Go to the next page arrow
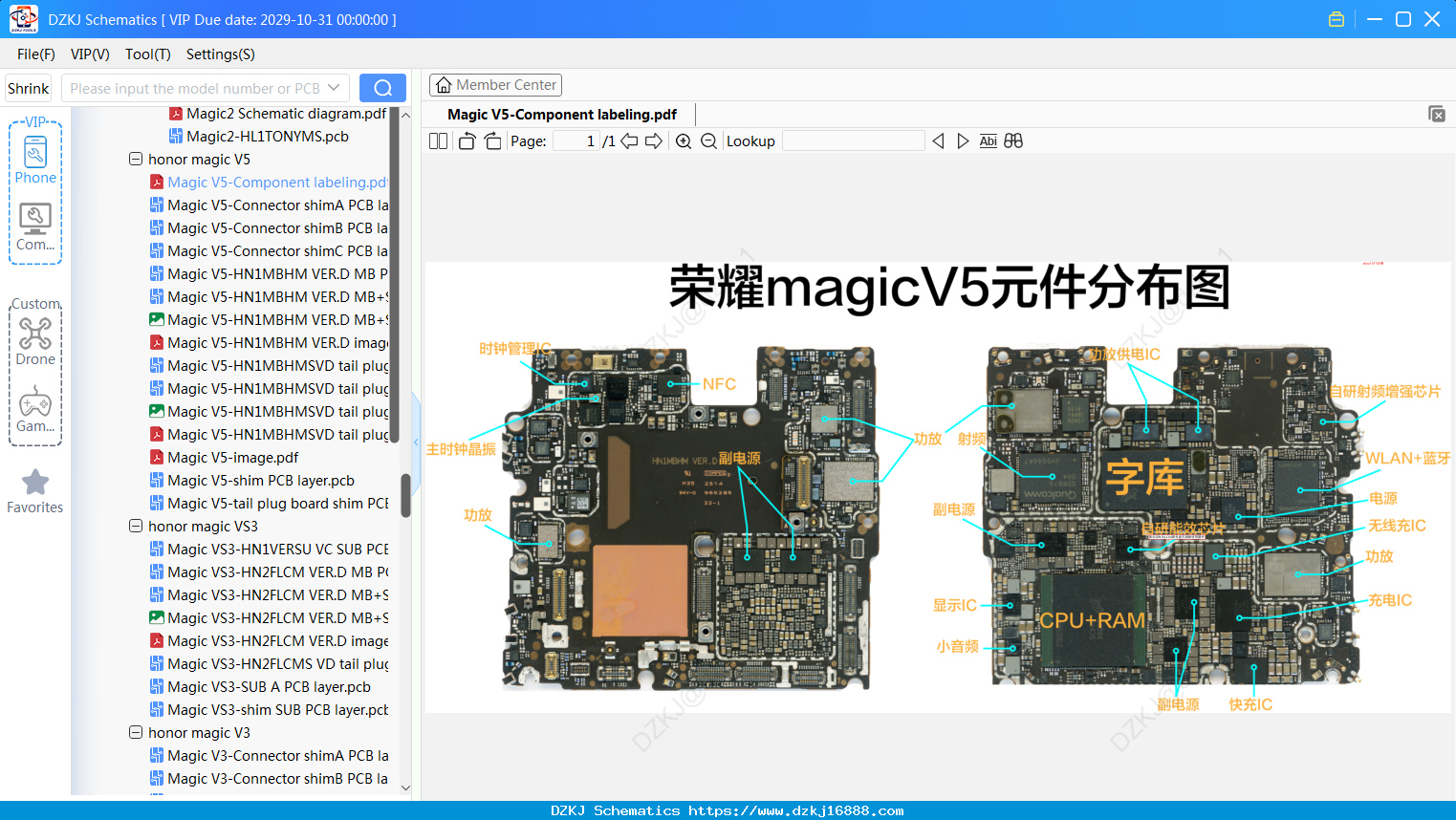This screenshot has height=820, width=1456. tap(654, 141)
